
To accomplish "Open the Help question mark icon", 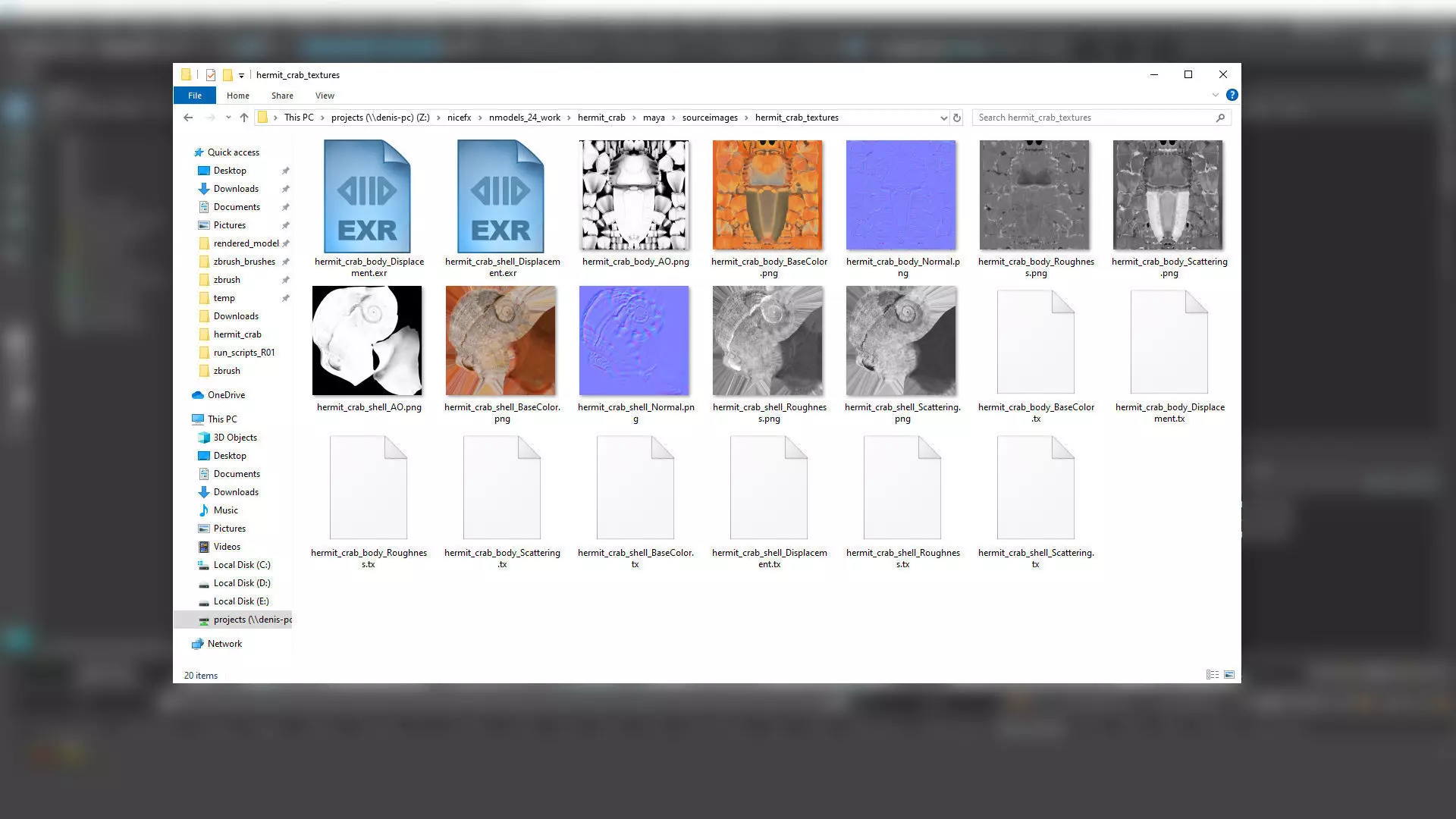I will point(1232,96).
